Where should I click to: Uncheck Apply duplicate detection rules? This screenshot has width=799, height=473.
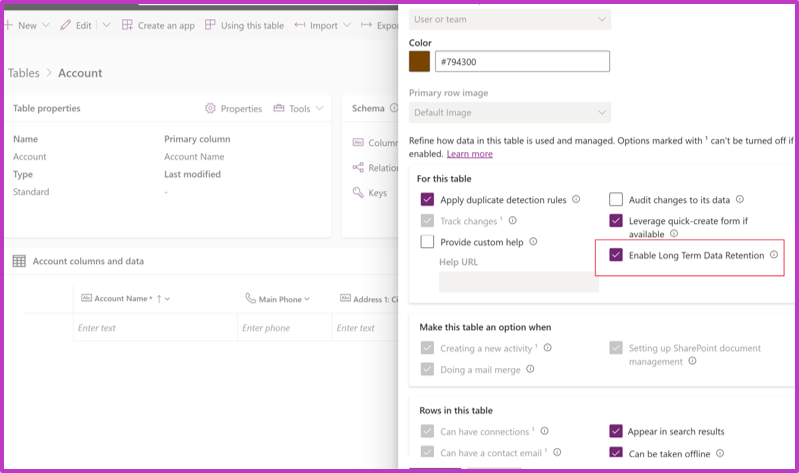tap(427, 199)
